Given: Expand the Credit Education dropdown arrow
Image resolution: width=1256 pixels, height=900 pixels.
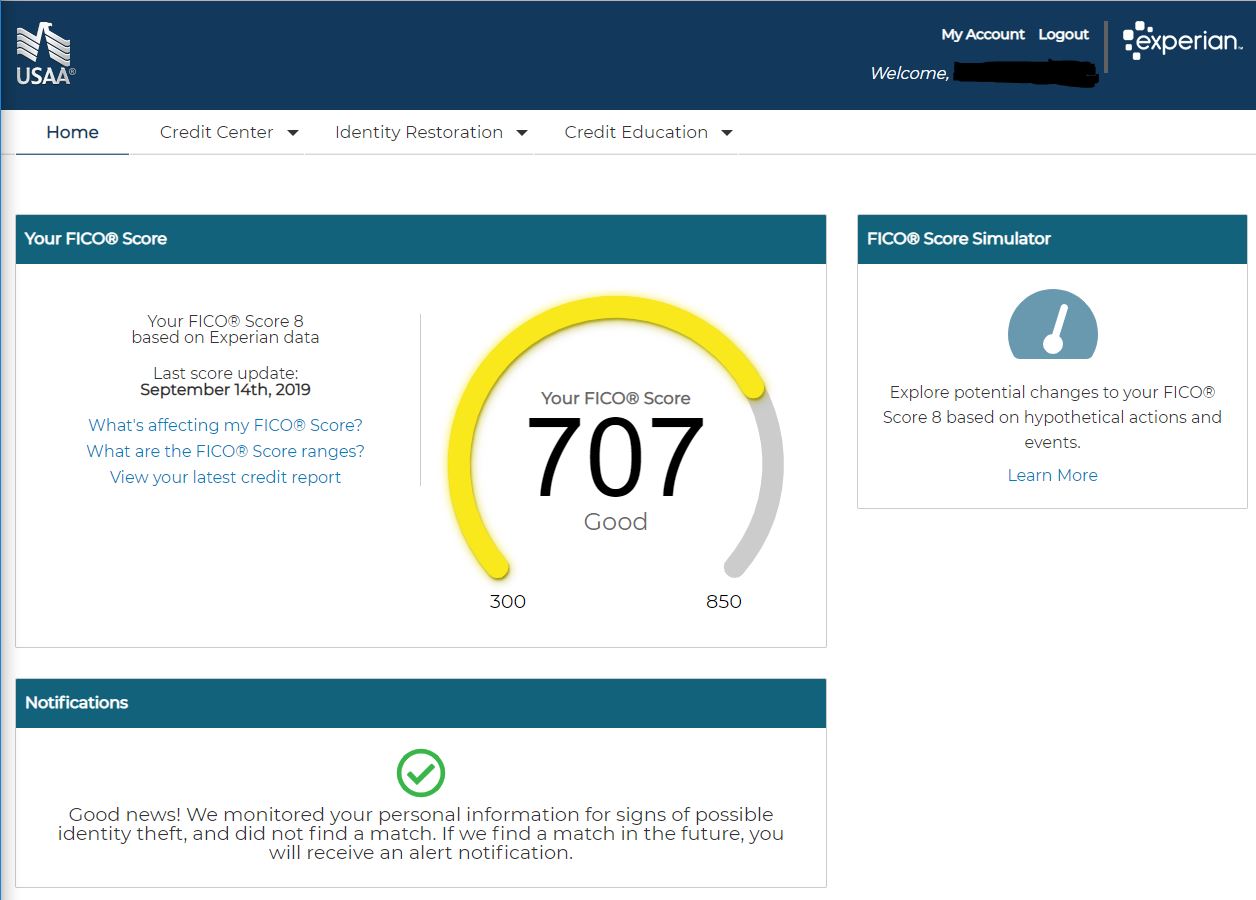Looking at the screenshot, I should pos(727,133).
